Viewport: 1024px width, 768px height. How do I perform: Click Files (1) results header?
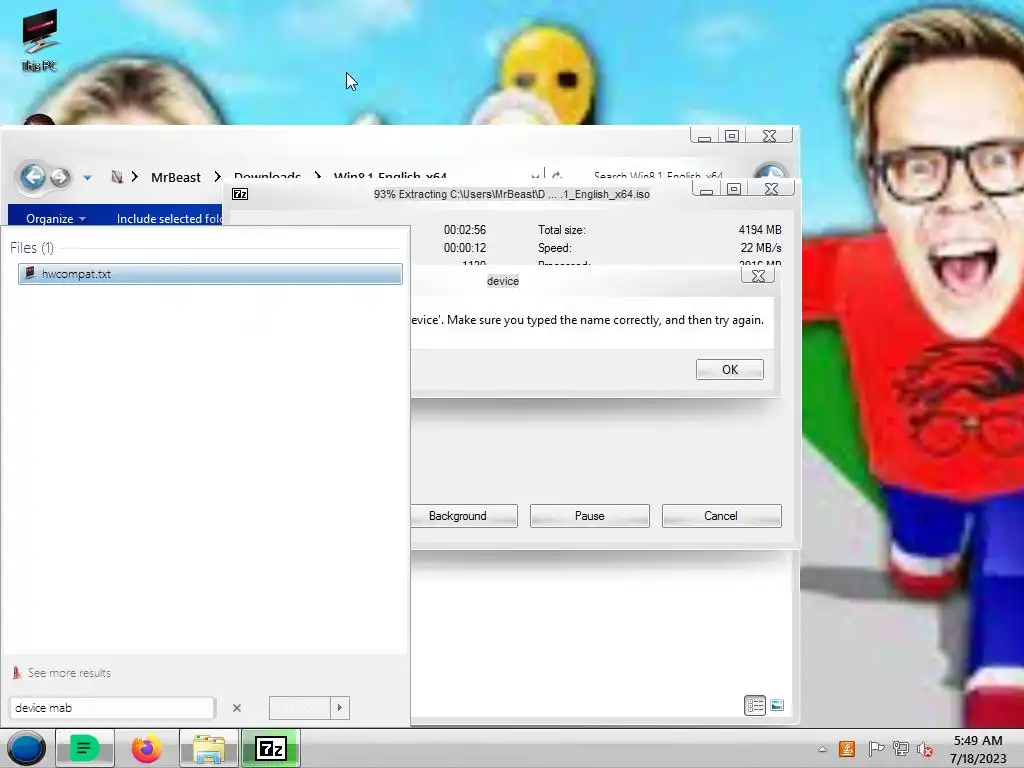31,248
